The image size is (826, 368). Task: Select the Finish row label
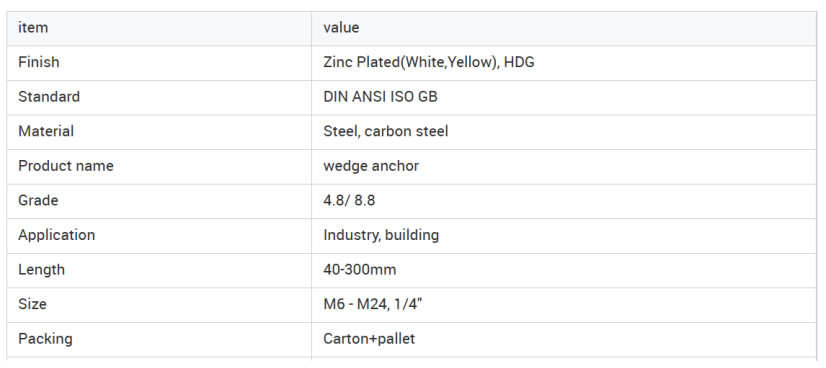click(38, 62)
